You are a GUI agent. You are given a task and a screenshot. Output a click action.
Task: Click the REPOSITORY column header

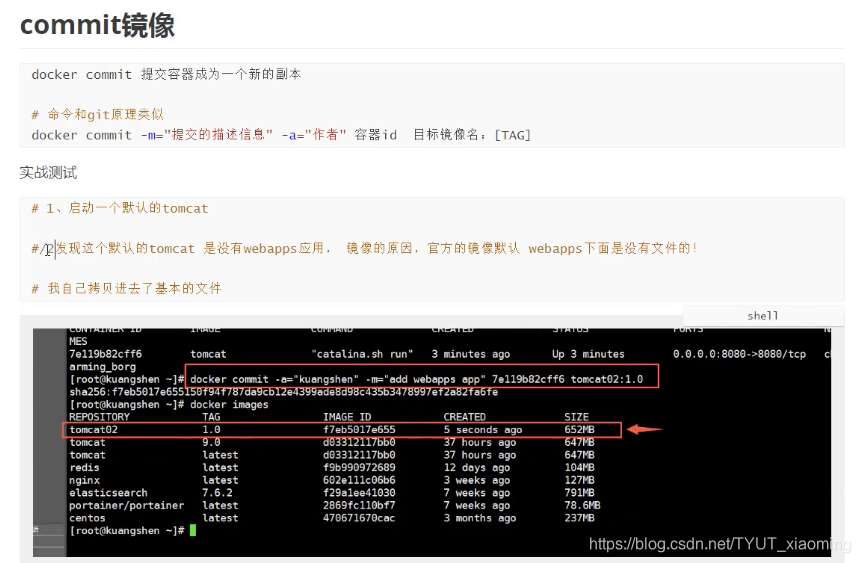coord(99,417)
